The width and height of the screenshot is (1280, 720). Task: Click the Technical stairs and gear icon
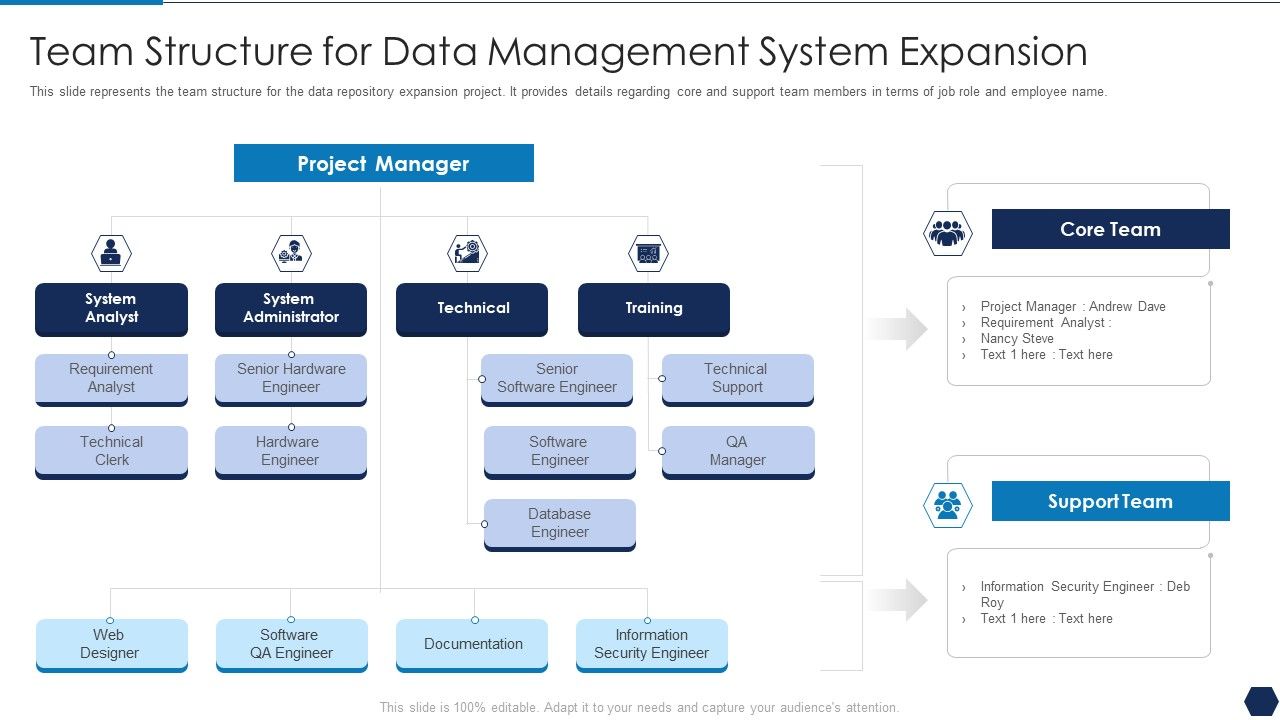(x=467, y=253)
